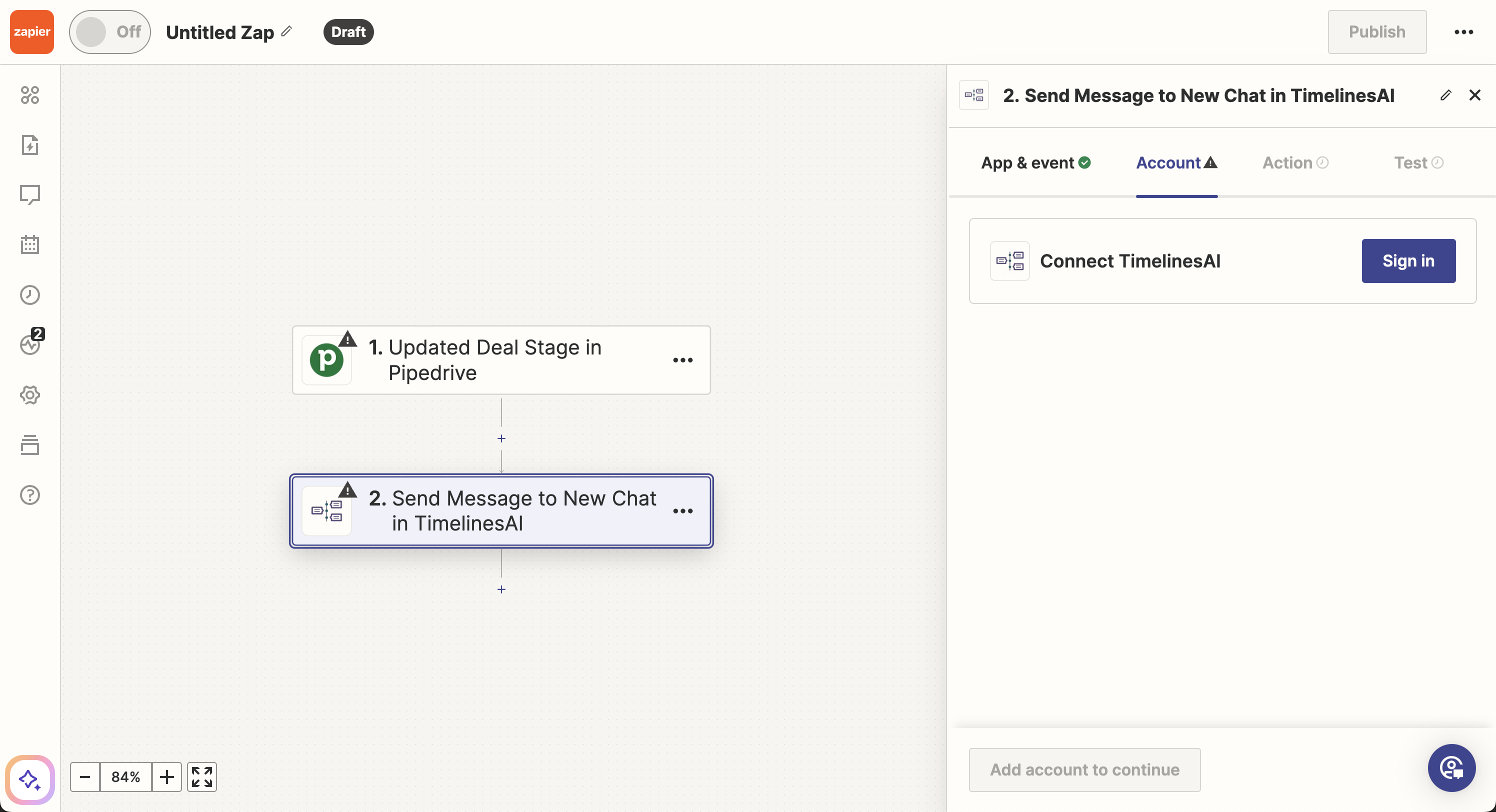1496x812 pixels.
Task: Open the calendar schedule sidebar icon
Action: (29, 244)
